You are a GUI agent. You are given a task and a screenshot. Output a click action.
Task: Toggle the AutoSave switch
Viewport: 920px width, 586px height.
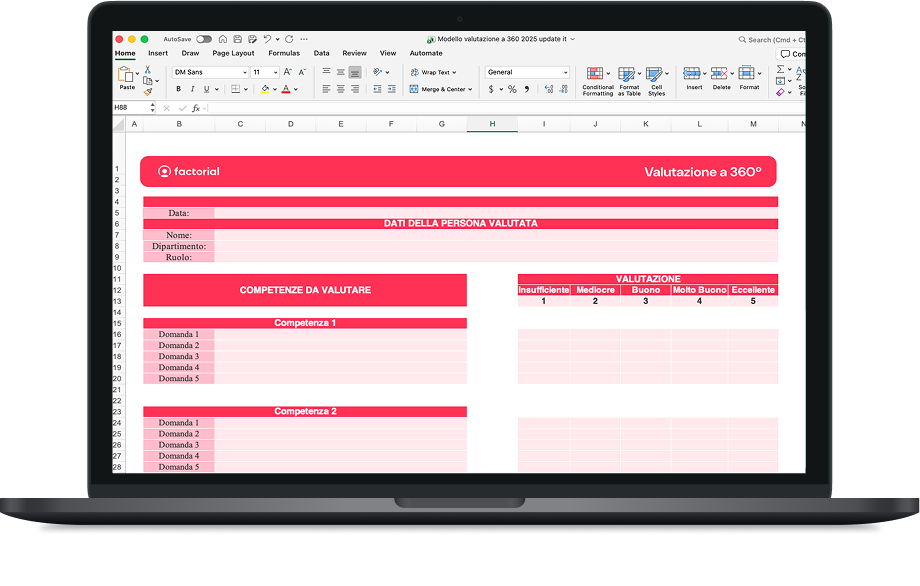tap(204, 39)
